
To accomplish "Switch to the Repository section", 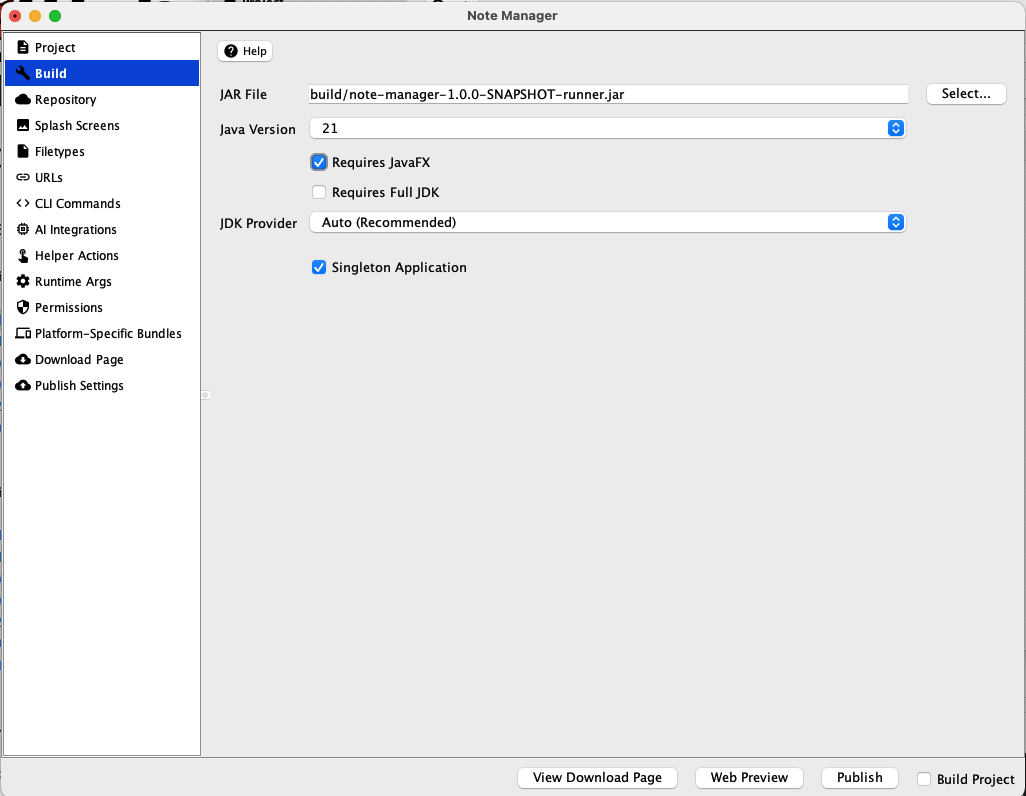I will 102,100.
